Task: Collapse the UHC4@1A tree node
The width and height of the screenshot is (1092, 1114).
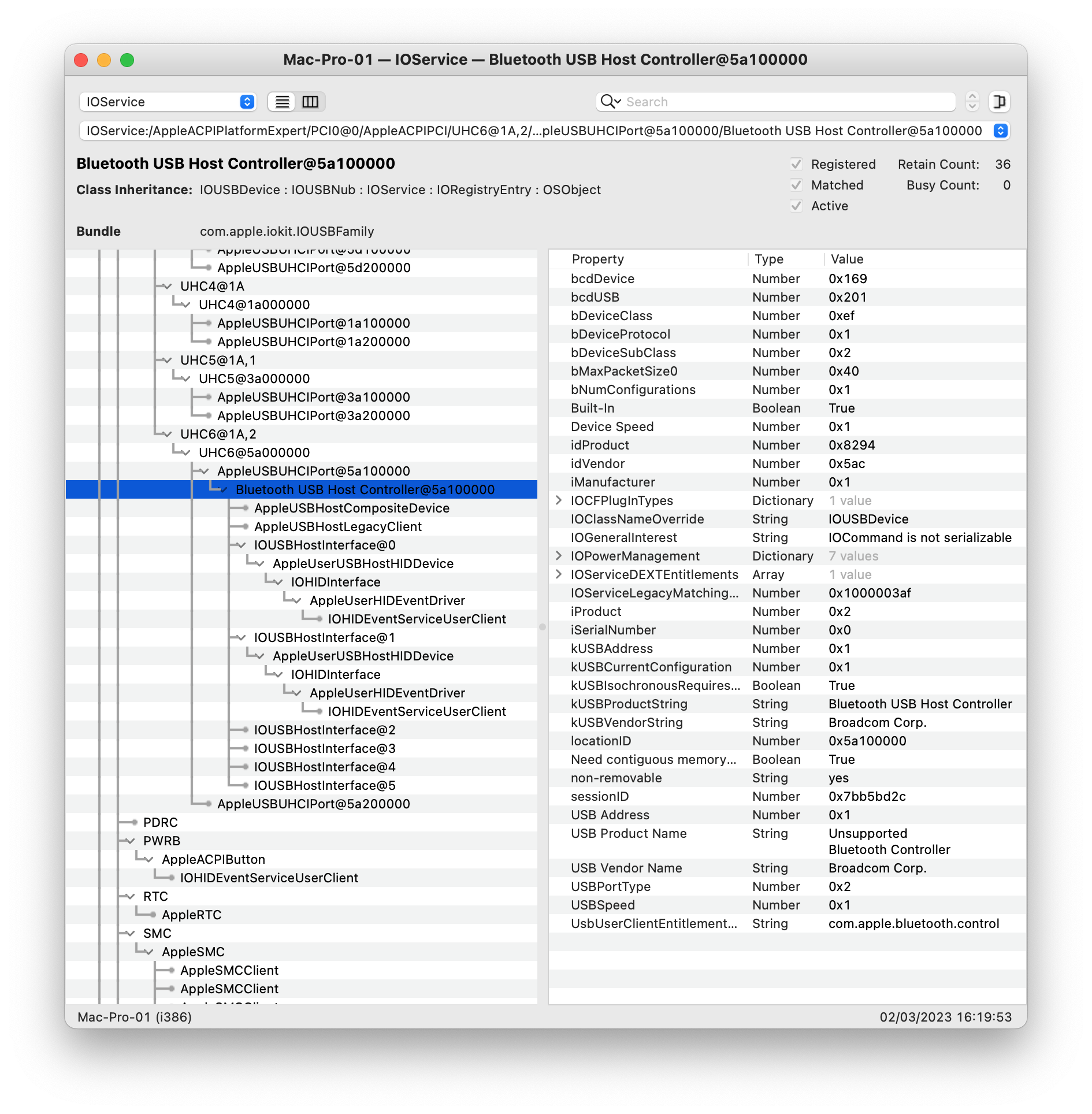Action: pyautogui.click(x=167, y=287)
